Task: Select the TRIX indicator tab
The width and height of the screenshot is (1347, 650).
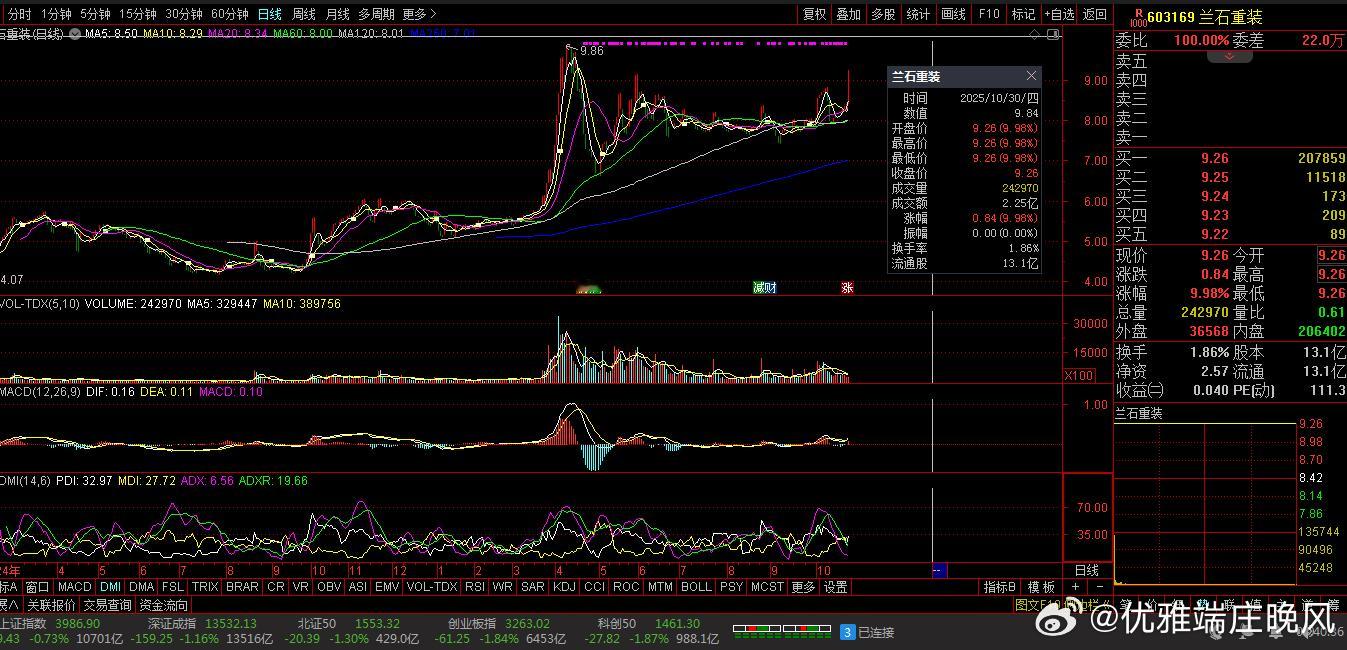Action: tap(205, 587)
